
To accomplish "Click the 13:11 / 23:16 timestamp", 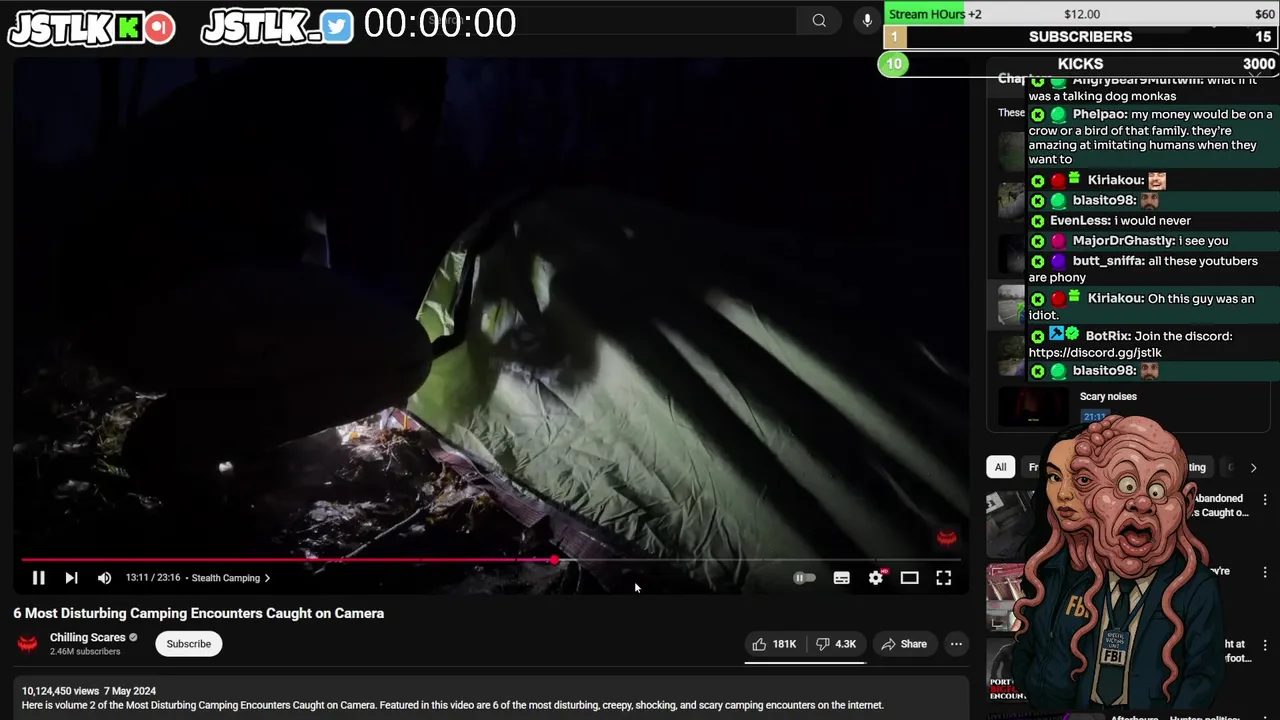I will tap(153, 578).
